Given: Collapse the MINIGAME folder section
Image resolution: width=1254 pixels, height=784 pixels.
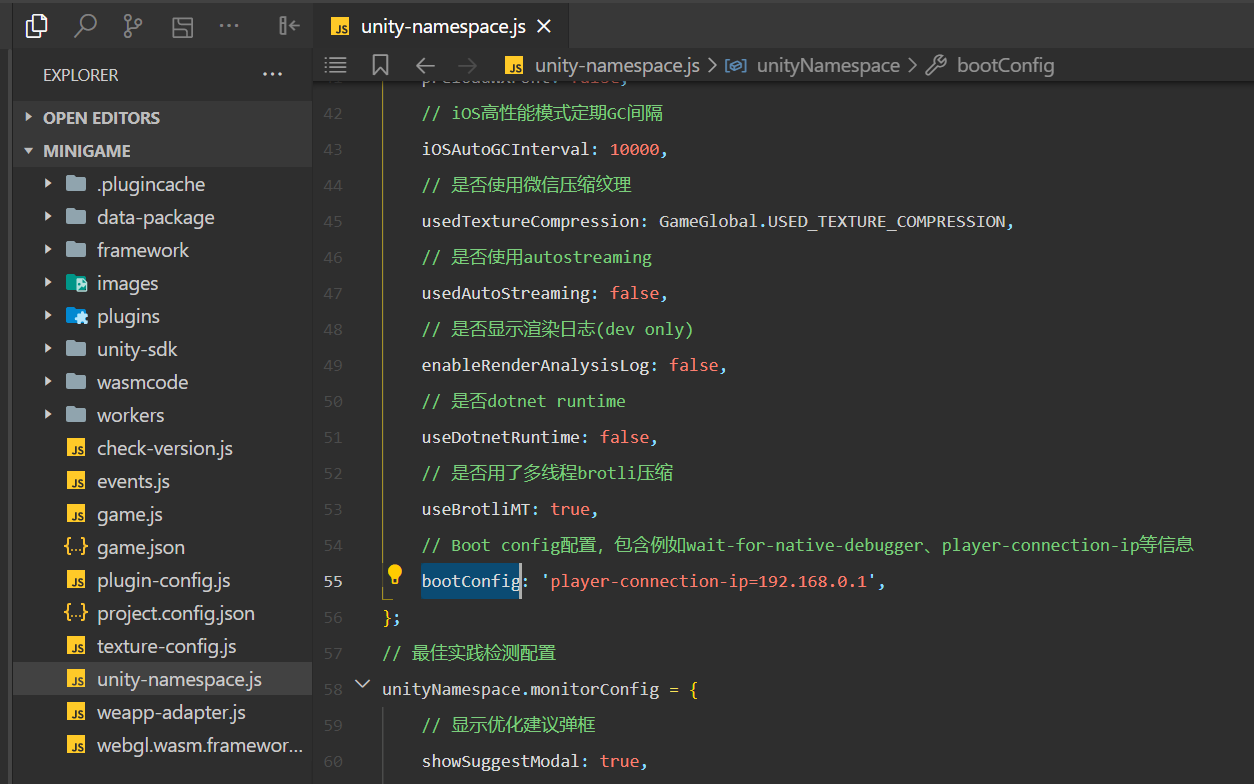Looking at the screenshot, I should tap(86, 151).
